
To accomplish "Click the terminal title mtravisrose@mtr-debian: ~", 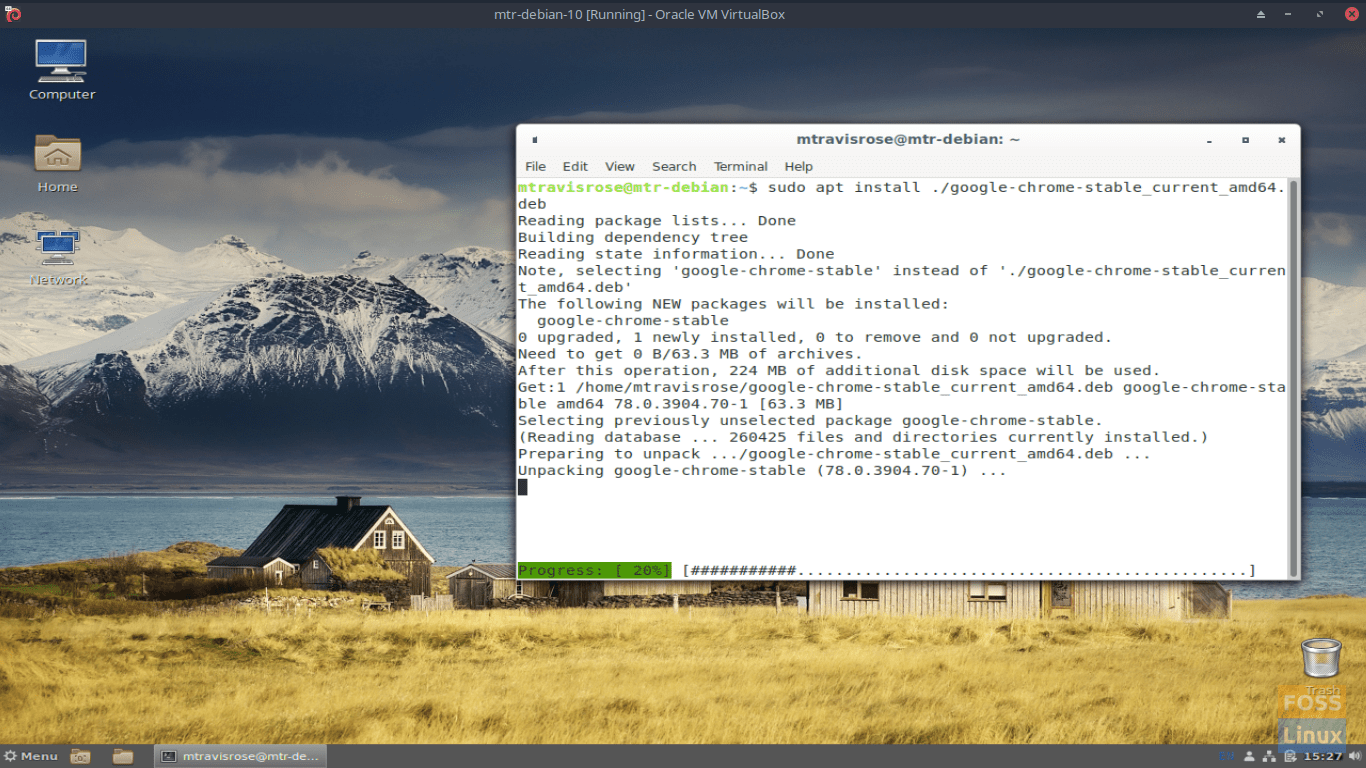I will click(908, 140).
